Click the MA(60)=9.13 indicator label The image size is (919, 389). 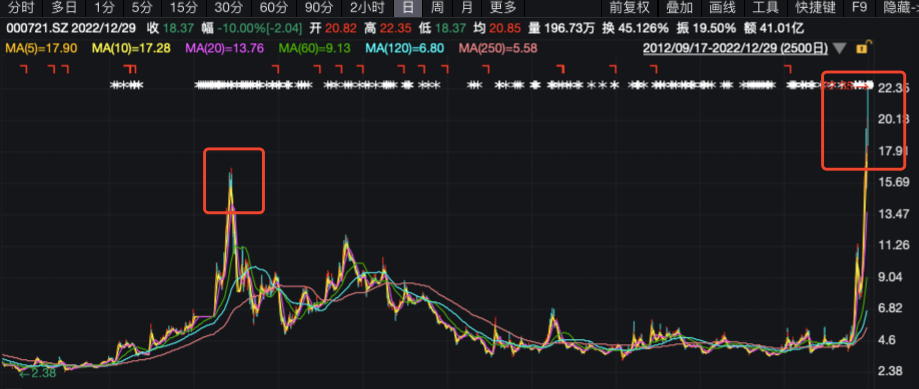click(x=315, y=49)
